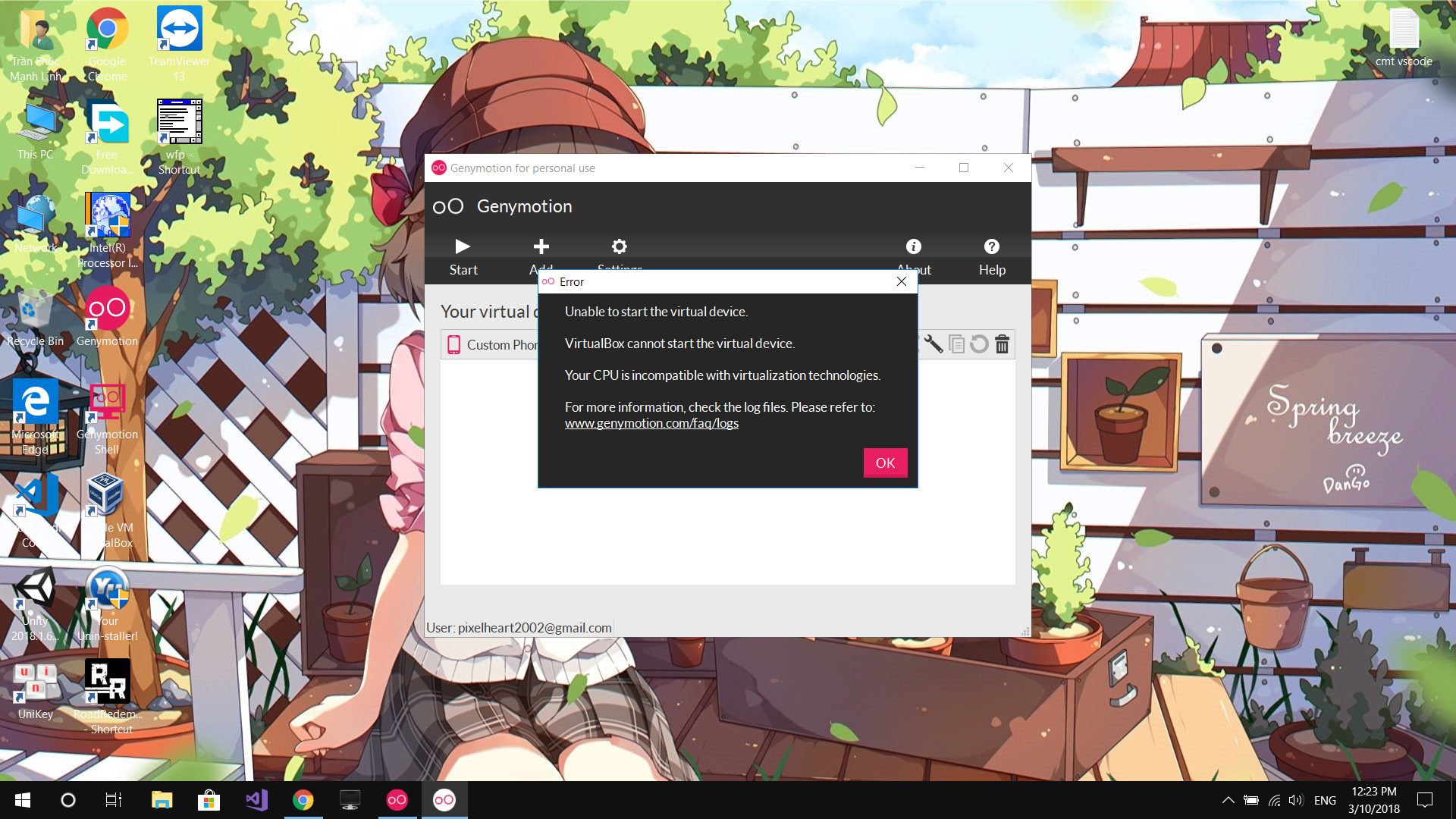The height and width of the screenshot is (819, 1456).
Task: Click OK in the Error dialog
Action: coord(885,463)
